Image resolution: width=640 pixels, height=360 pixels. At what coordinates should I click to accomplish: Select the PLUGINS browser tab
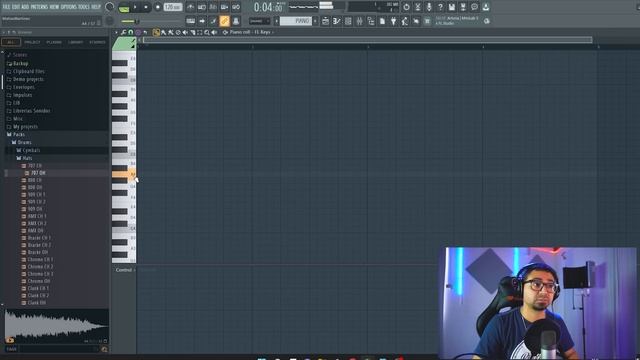pyautogui.click(x=54, y=42)
